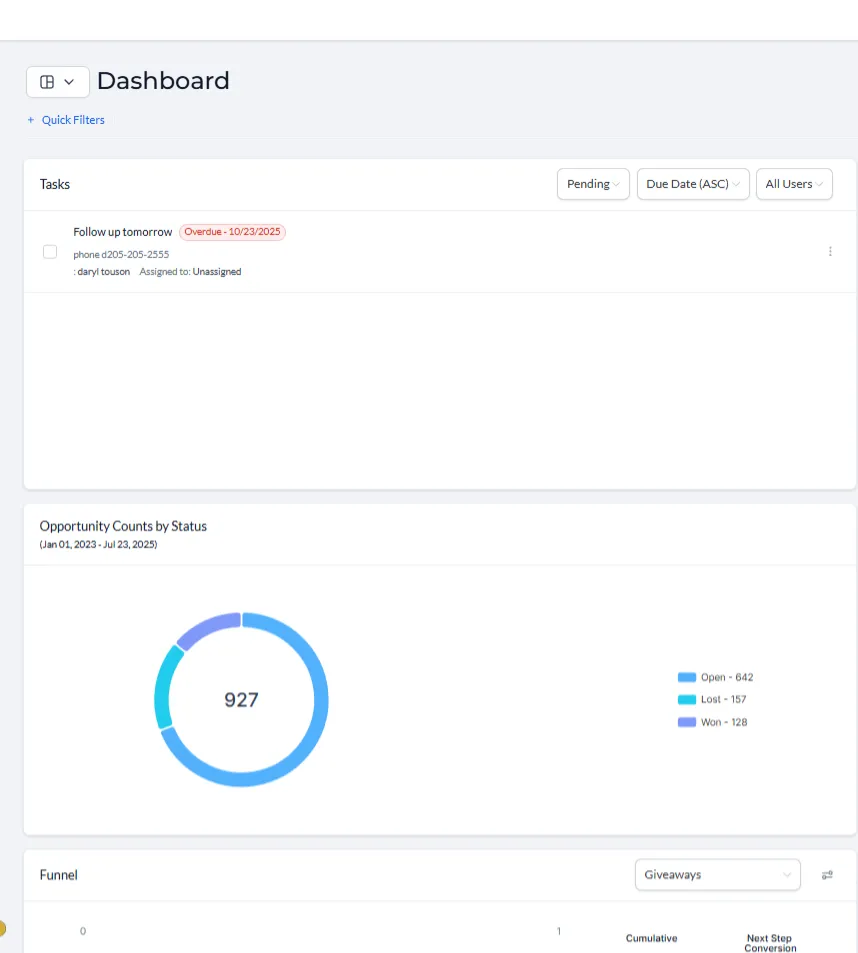Image resolution: width=858 pixels, height=953 pixels.
Task: Toggle the Lost legend swatch
Action: pos(687,700)
